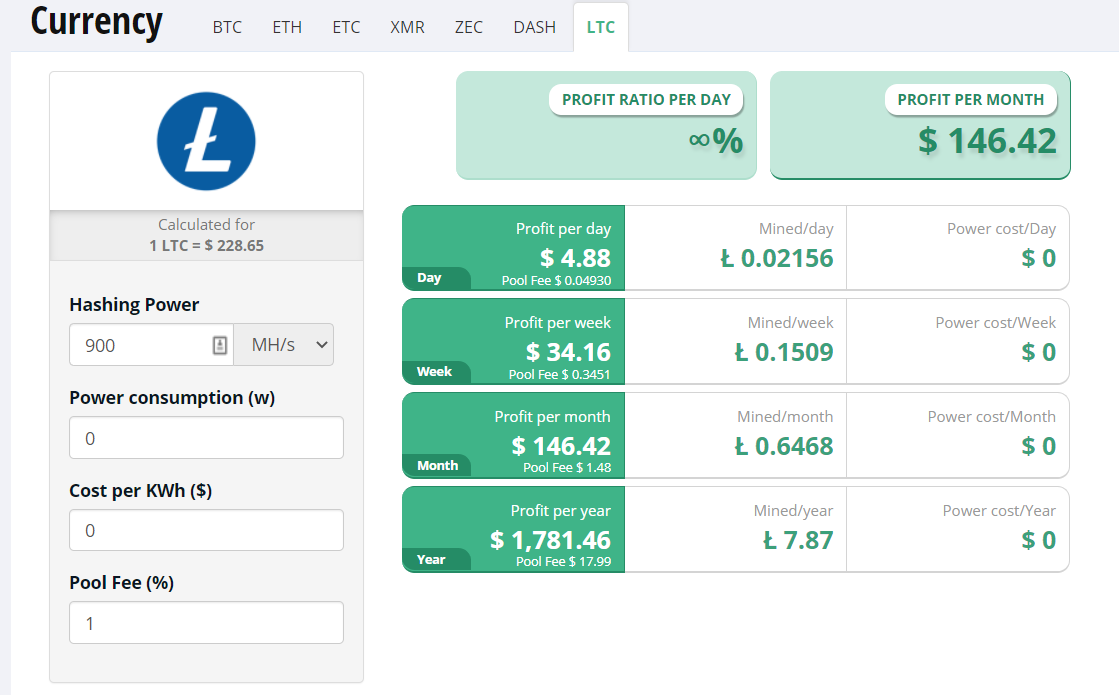Click the Power cost/Day $ 0 value

click(x=1038, y=258)
